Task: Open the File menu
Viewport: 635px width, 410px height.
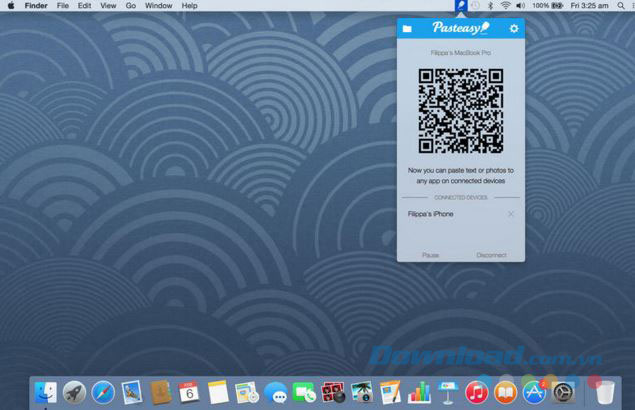Action: (63, 6)
